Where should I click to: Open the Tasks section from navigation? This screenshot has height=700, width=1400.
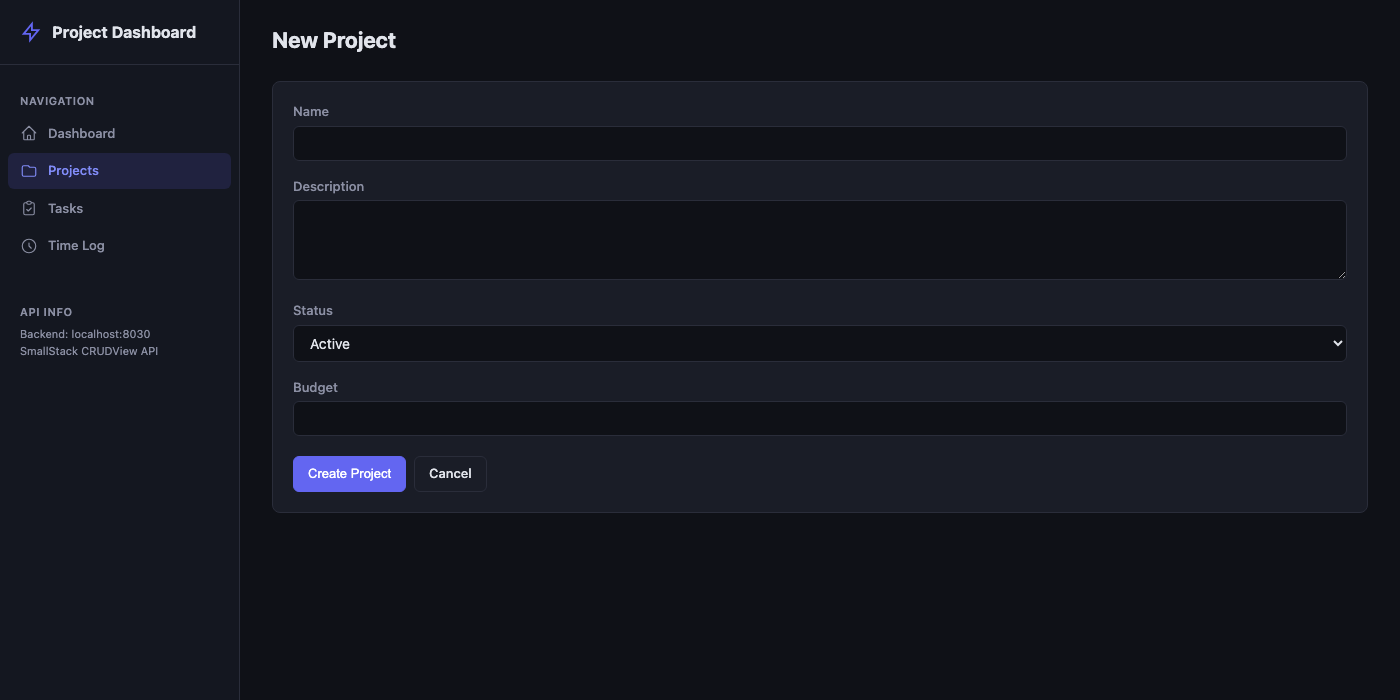65,208
